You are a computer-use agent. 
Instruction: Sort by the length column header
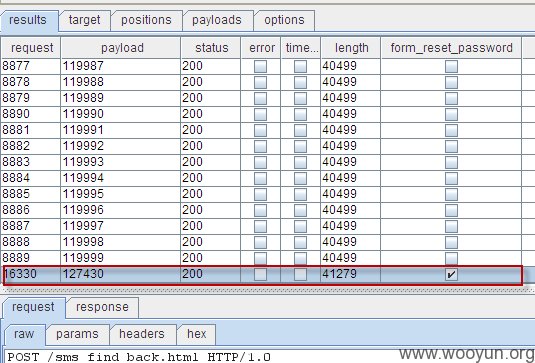point(351,48)
